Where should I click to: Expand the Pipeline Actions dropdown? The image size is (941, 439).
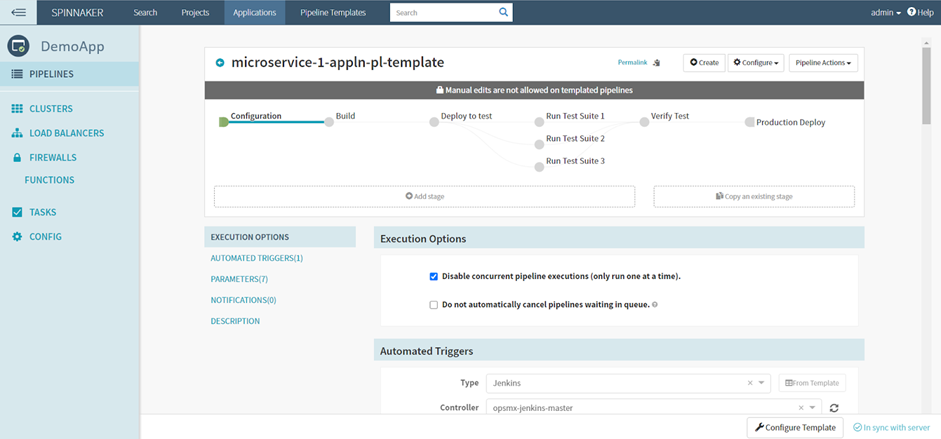pyautogui.click(x=823, y=62)
